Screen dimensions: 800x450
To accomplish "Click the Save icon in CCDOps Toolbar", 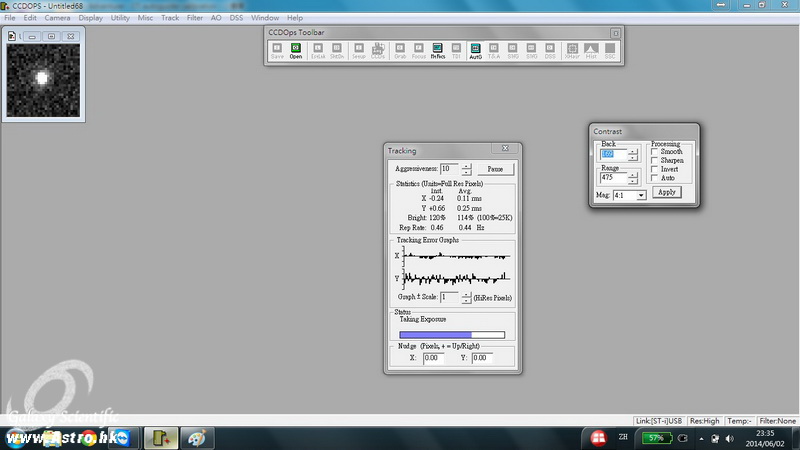I will click(x=277, y=51).
